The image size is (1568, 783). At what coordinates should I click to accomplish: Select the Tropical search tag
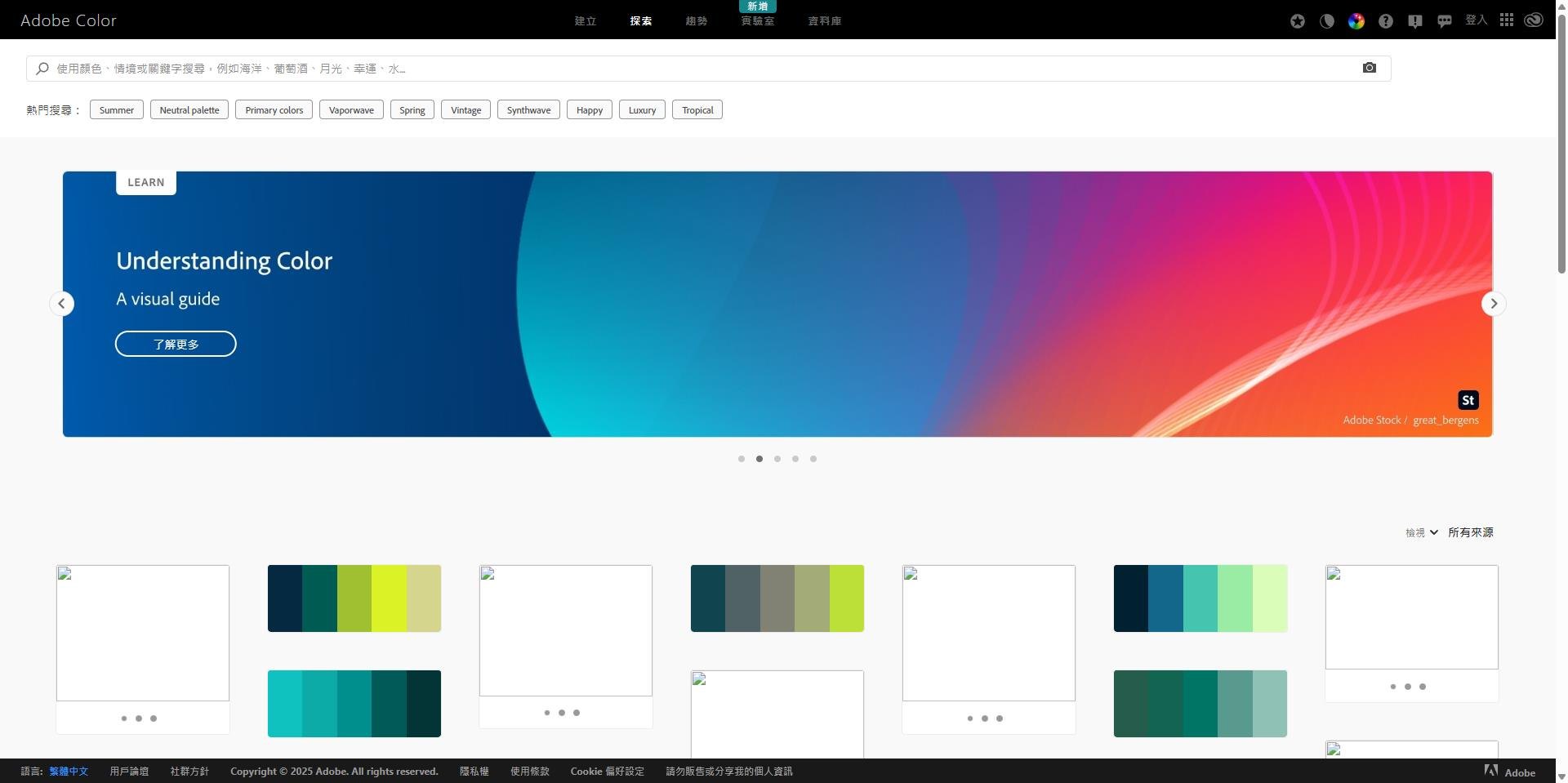point(697,110)
